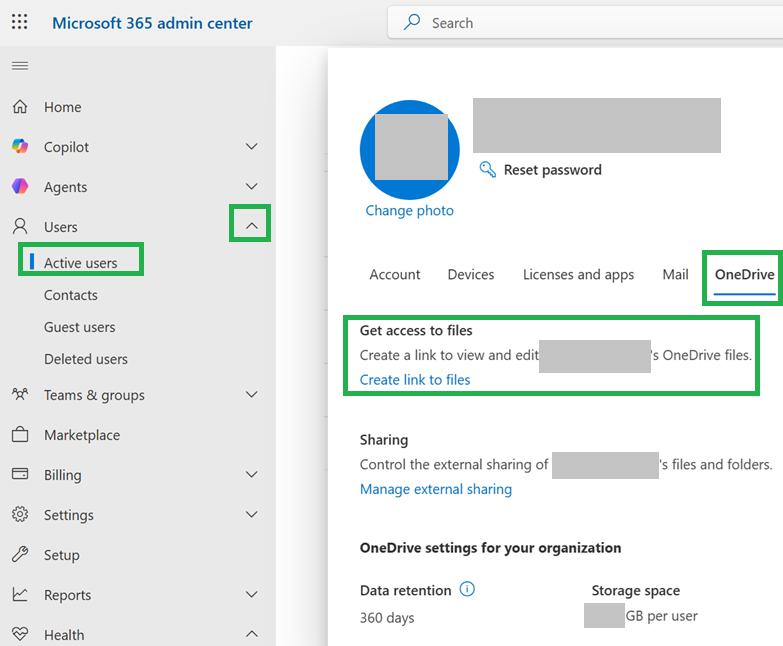Click the Get access to files heading

[416, 330]
